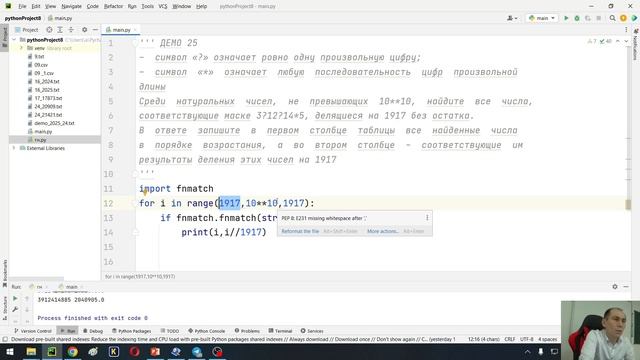Open the Services tool window
Screen dimensions: 640x360
(312, 331)
